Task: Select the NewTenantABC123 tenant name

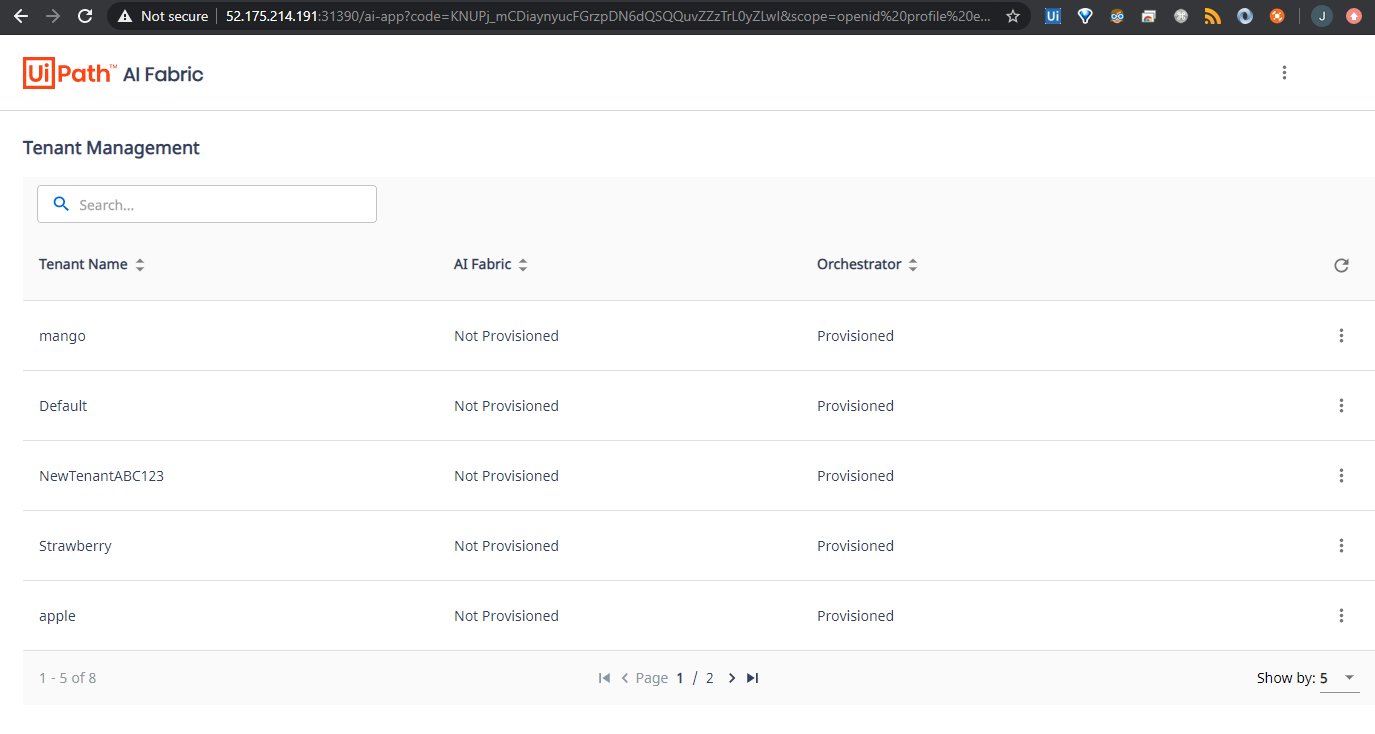Action: pos(101,476)
